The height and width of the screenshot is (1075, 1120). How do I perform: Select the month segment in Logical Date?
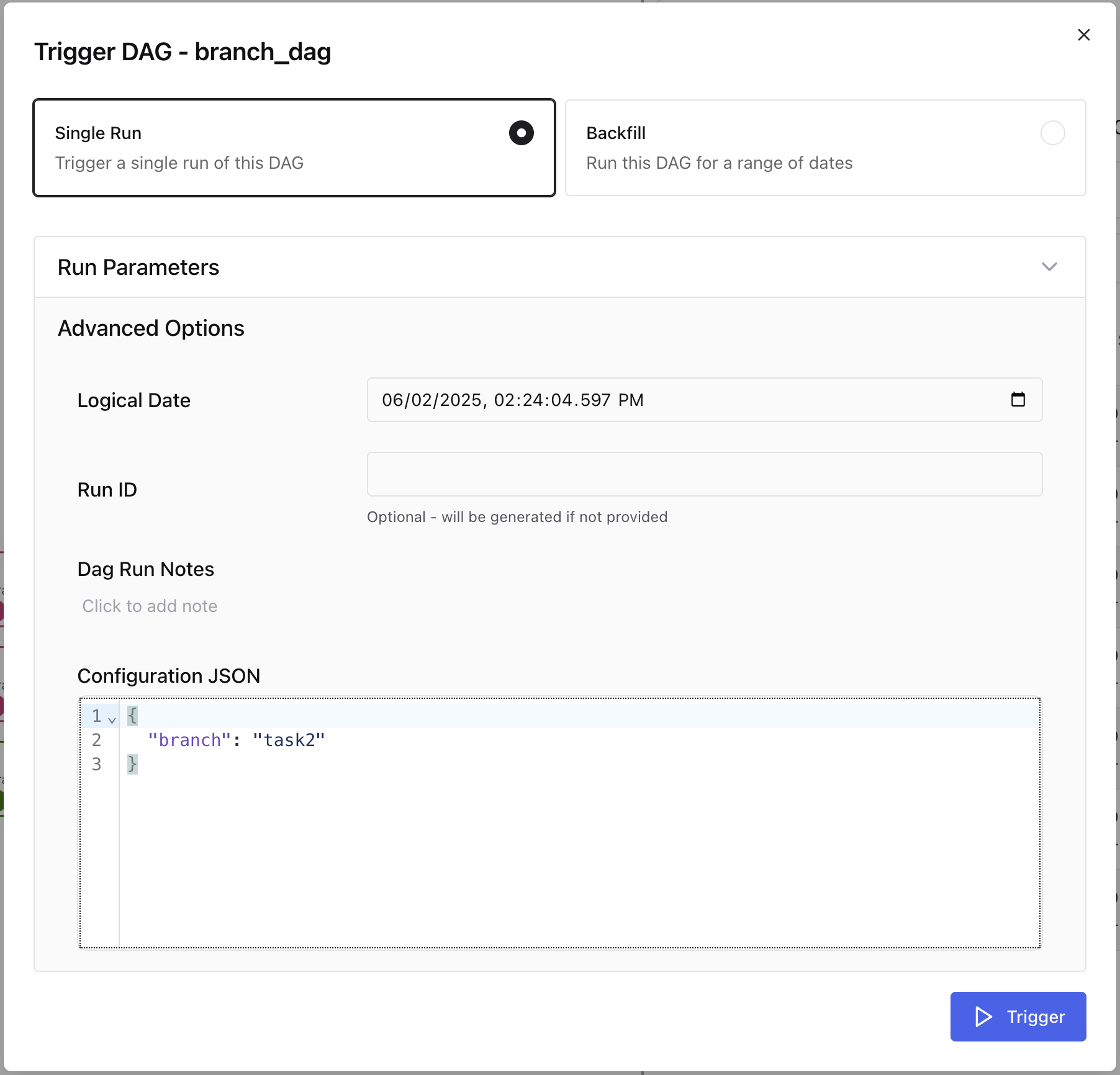pyautogui.click(x=392, y=400)
